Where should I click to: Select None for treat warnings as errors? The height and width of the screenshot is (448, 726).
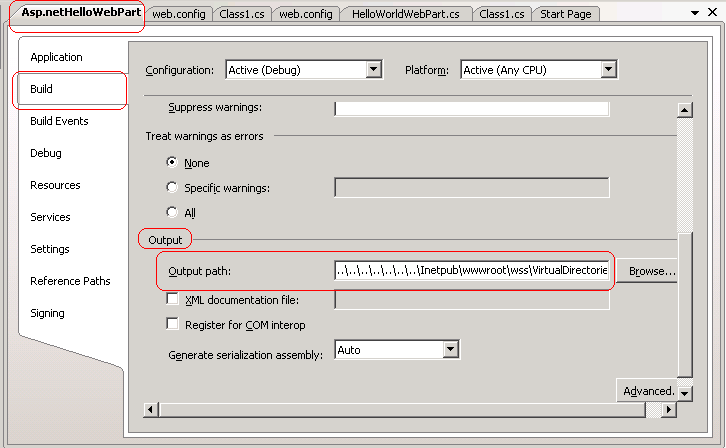pyautogui.click(x=173, y=162)
